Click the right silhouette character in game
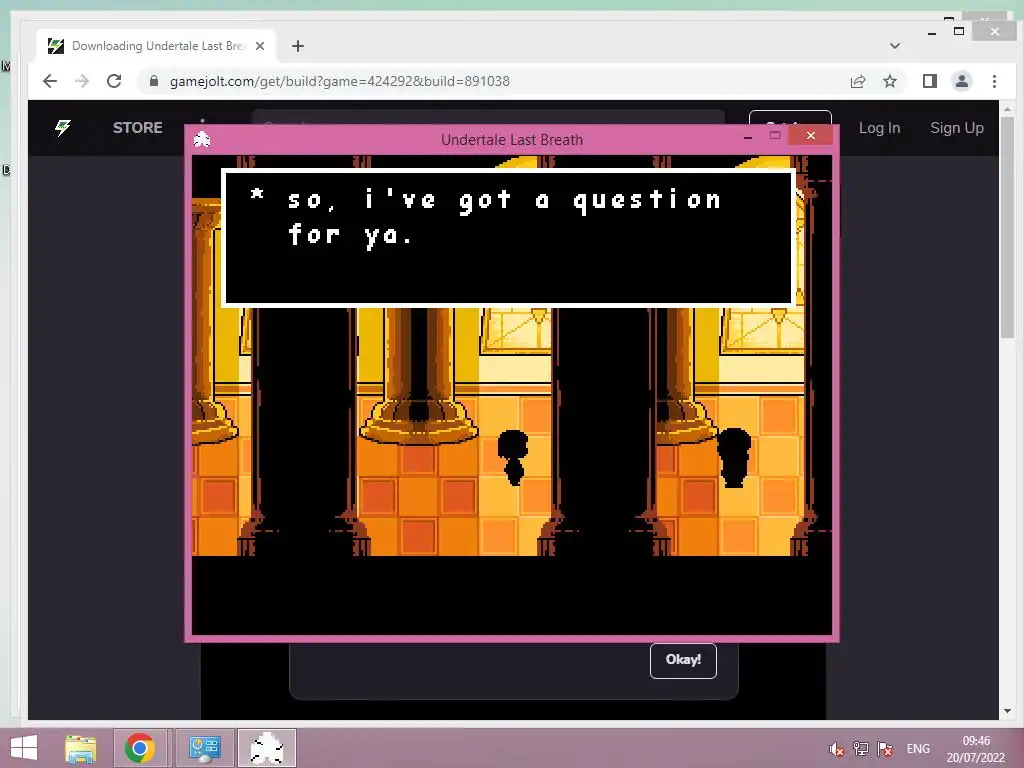Viewport: 1024px width, 768px height. pyautogui.click(x=734, y=457)
